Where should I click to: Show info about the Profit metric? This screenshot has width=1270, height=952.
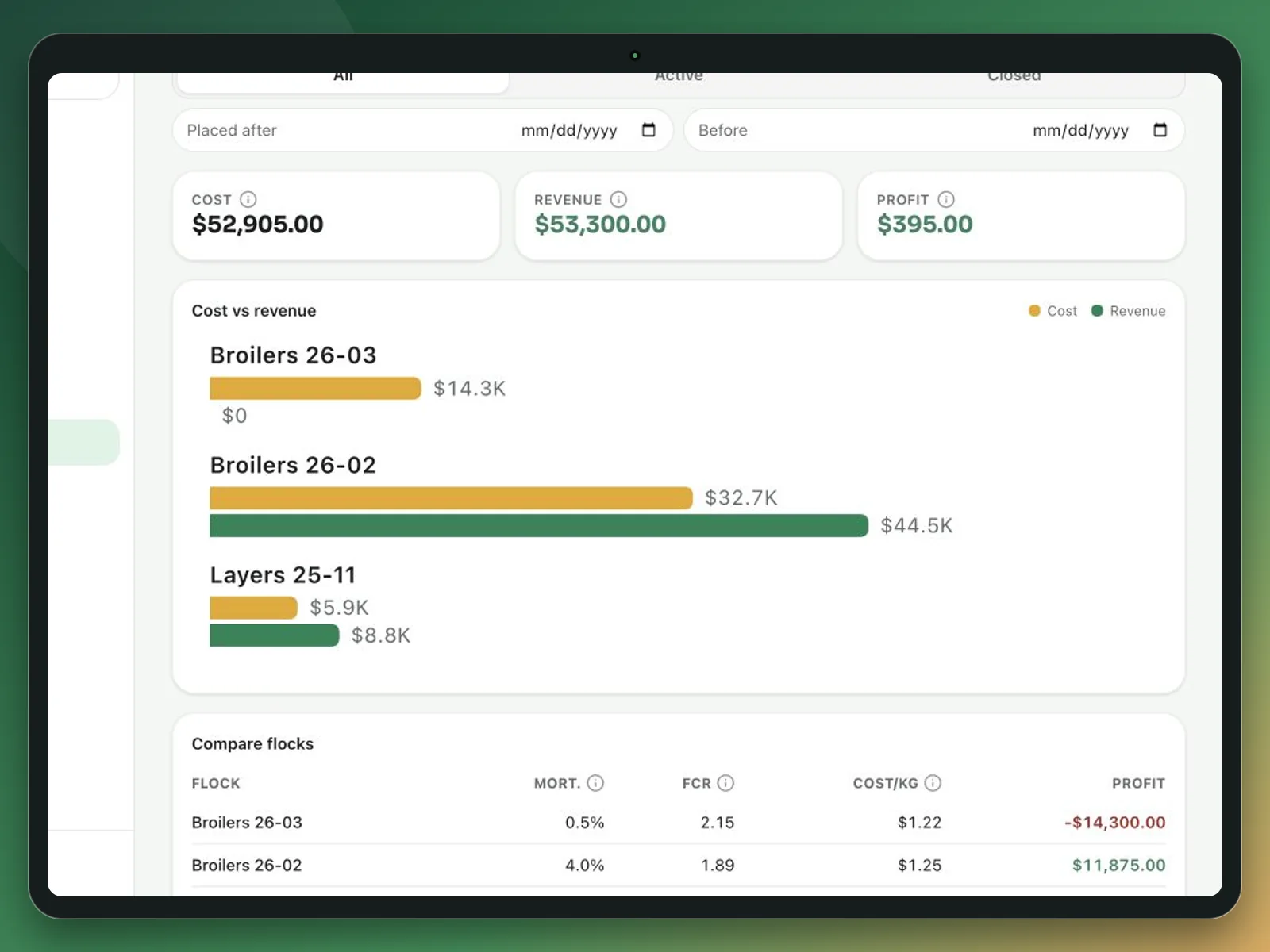(x=946, y=199)
